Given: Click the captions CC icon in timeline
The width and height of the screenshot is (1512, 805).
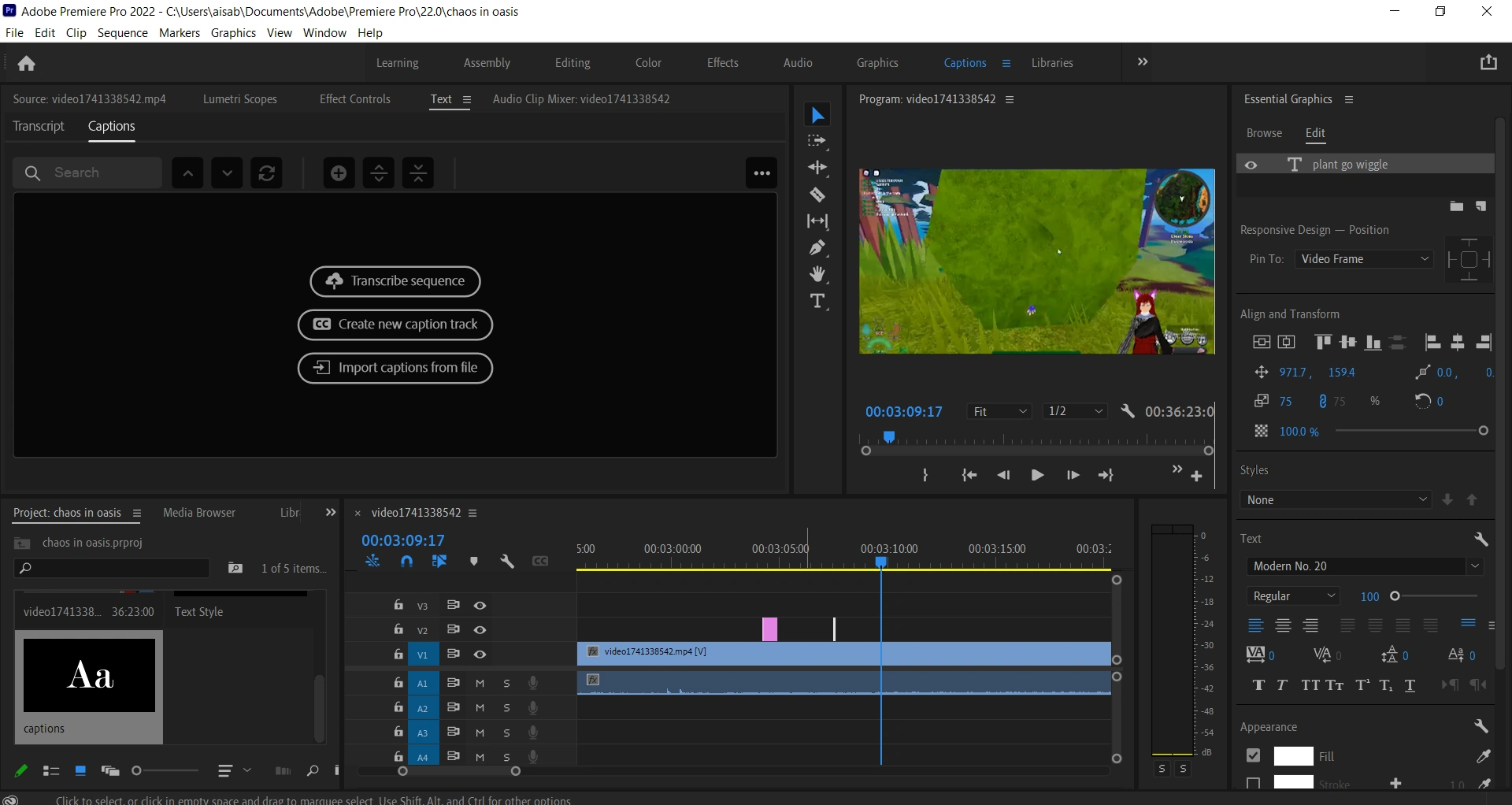Looking at the screenshot, I should tap(541, 561).
